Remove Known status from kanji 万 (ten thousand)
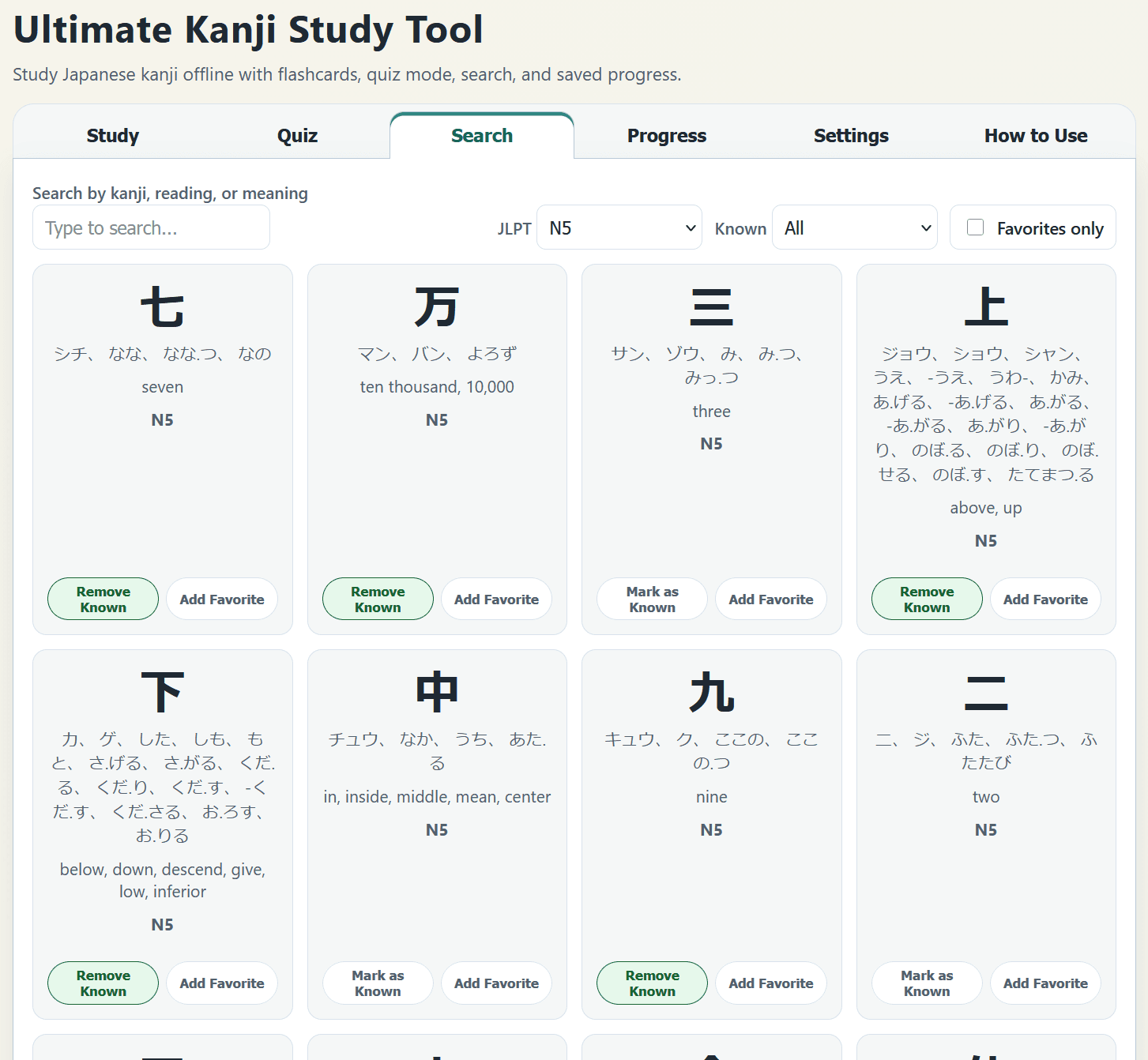 coord(378,599)
